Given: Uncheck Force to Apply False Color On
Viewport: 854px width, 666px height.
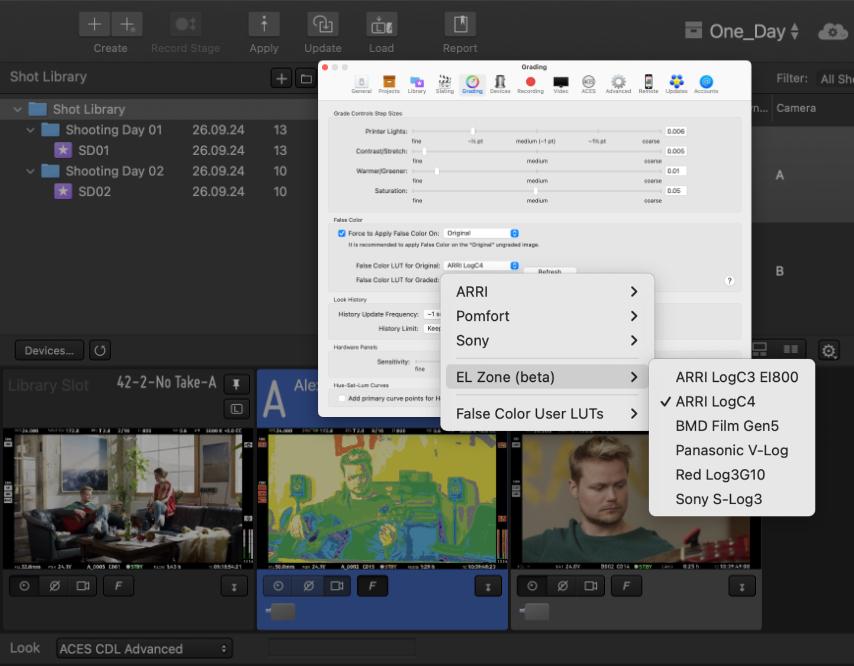Looking at the screenshot, I should 341,233.
